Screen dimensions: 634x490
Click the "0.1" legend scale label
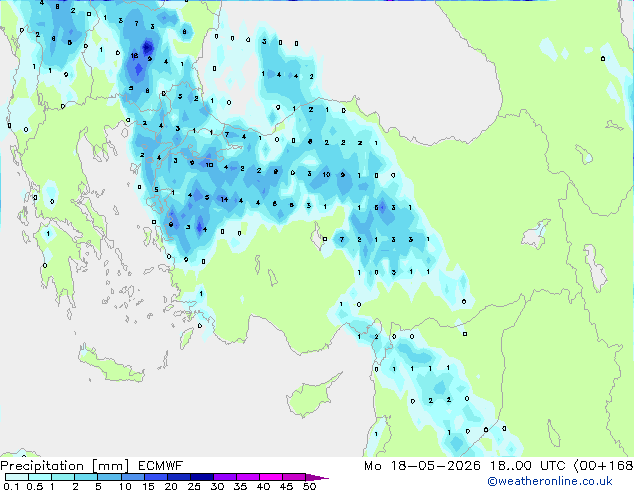tap(11, 486)
